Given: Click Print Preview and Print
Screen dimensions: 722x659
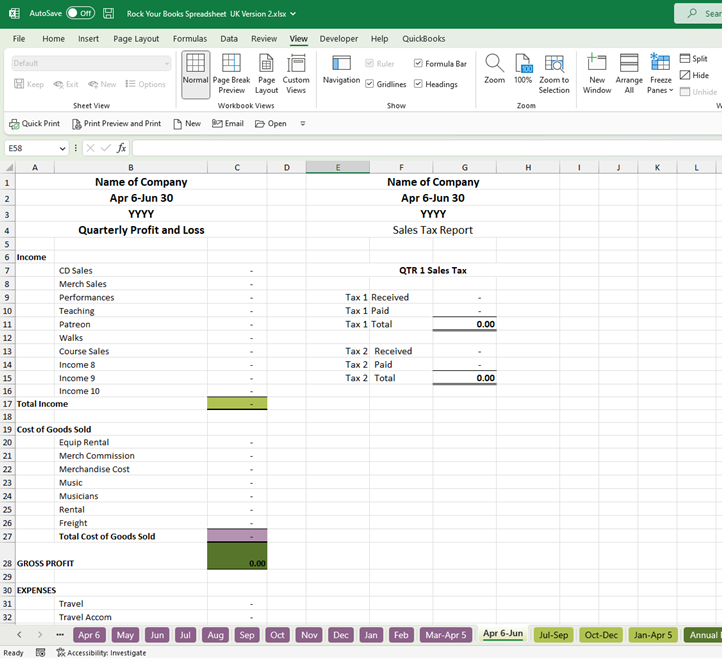Looking at the screenshot, I should tap(116, 124).
